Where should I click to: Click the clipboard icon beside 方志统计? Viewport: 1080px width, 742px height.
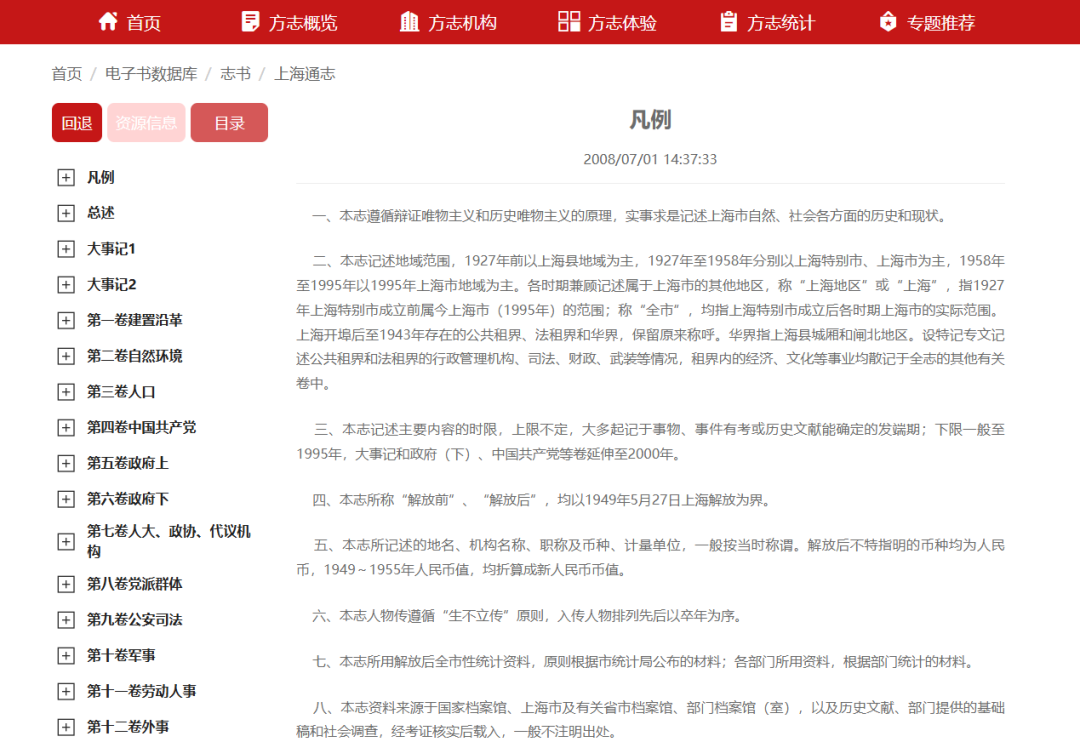pyautogui.click(x=728, y=21)
